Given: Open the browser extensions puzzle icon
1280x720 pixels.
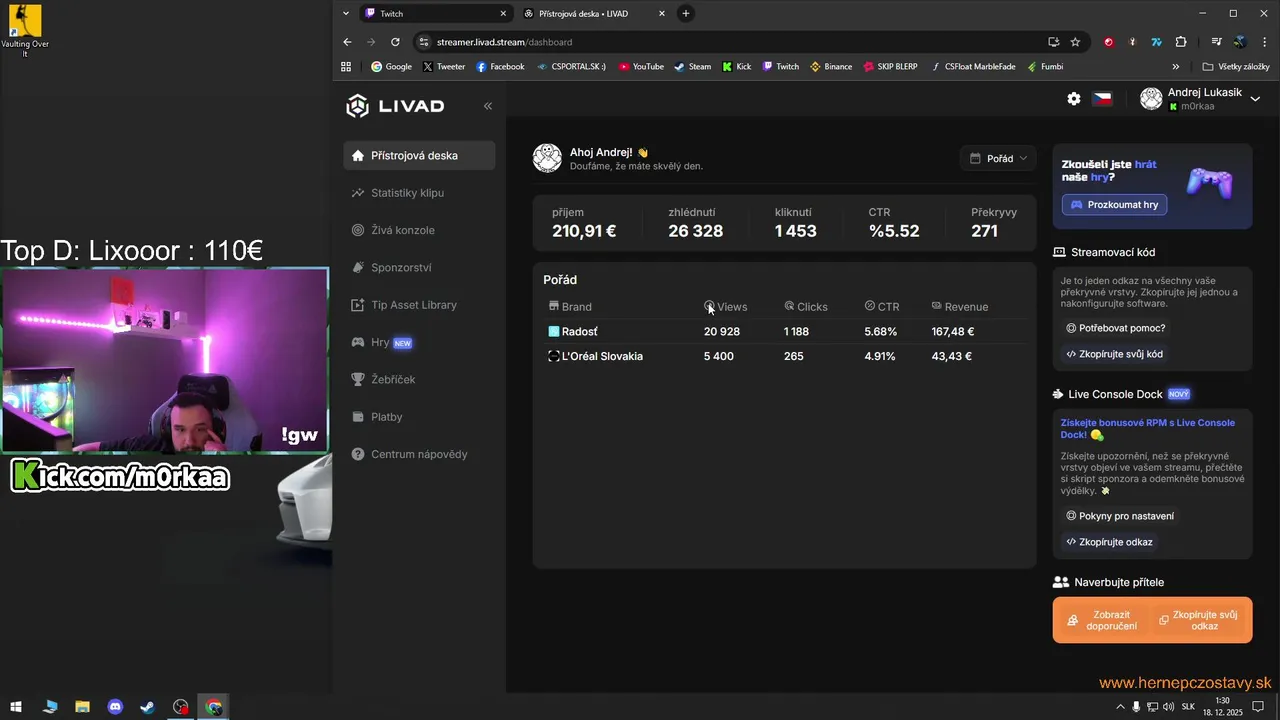Looking at the screenshot, I should pyautogui.click(x=1181, y=42).
